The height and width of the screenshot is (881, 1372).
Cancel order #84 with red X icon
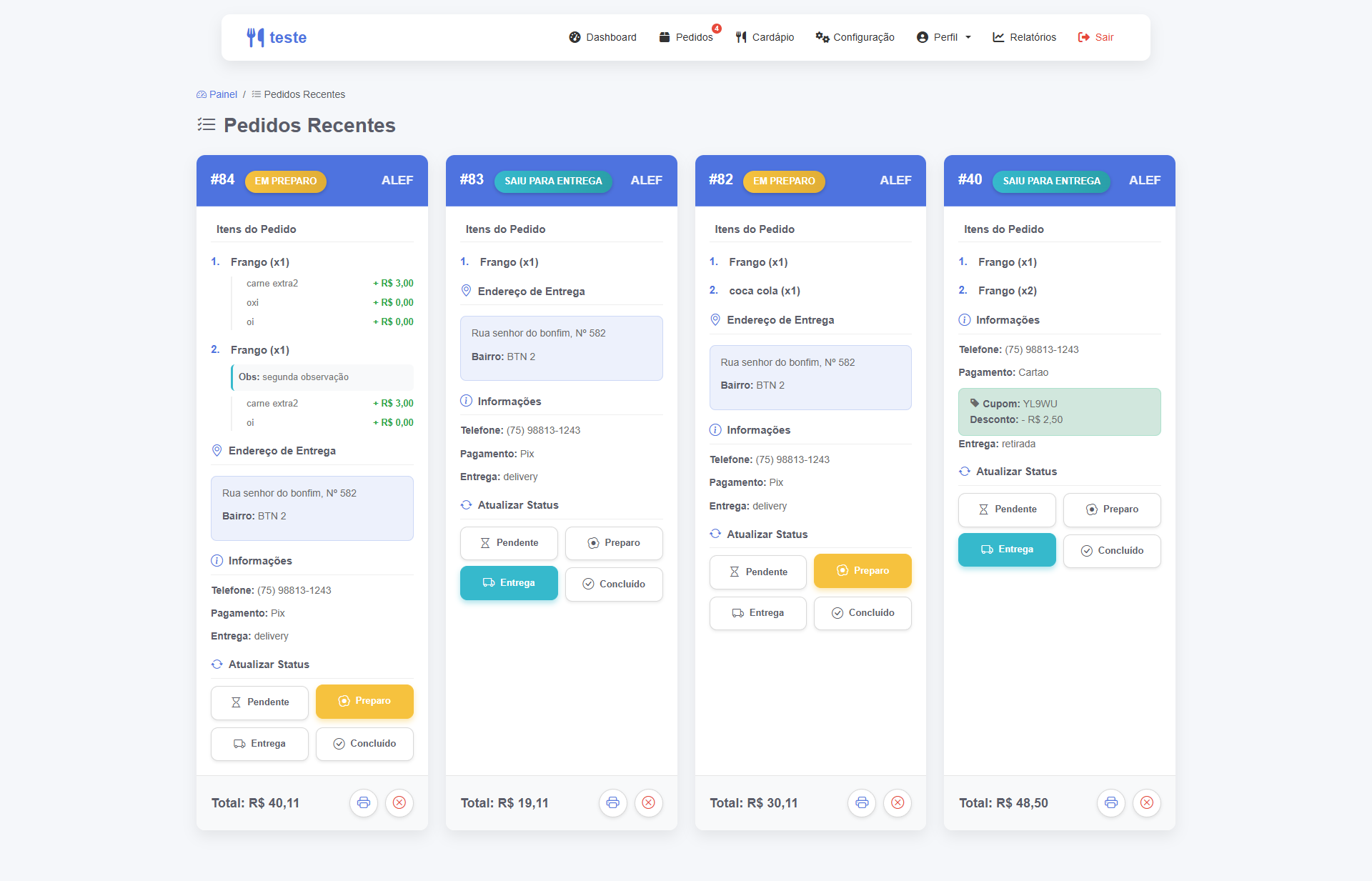click(399, 802)
